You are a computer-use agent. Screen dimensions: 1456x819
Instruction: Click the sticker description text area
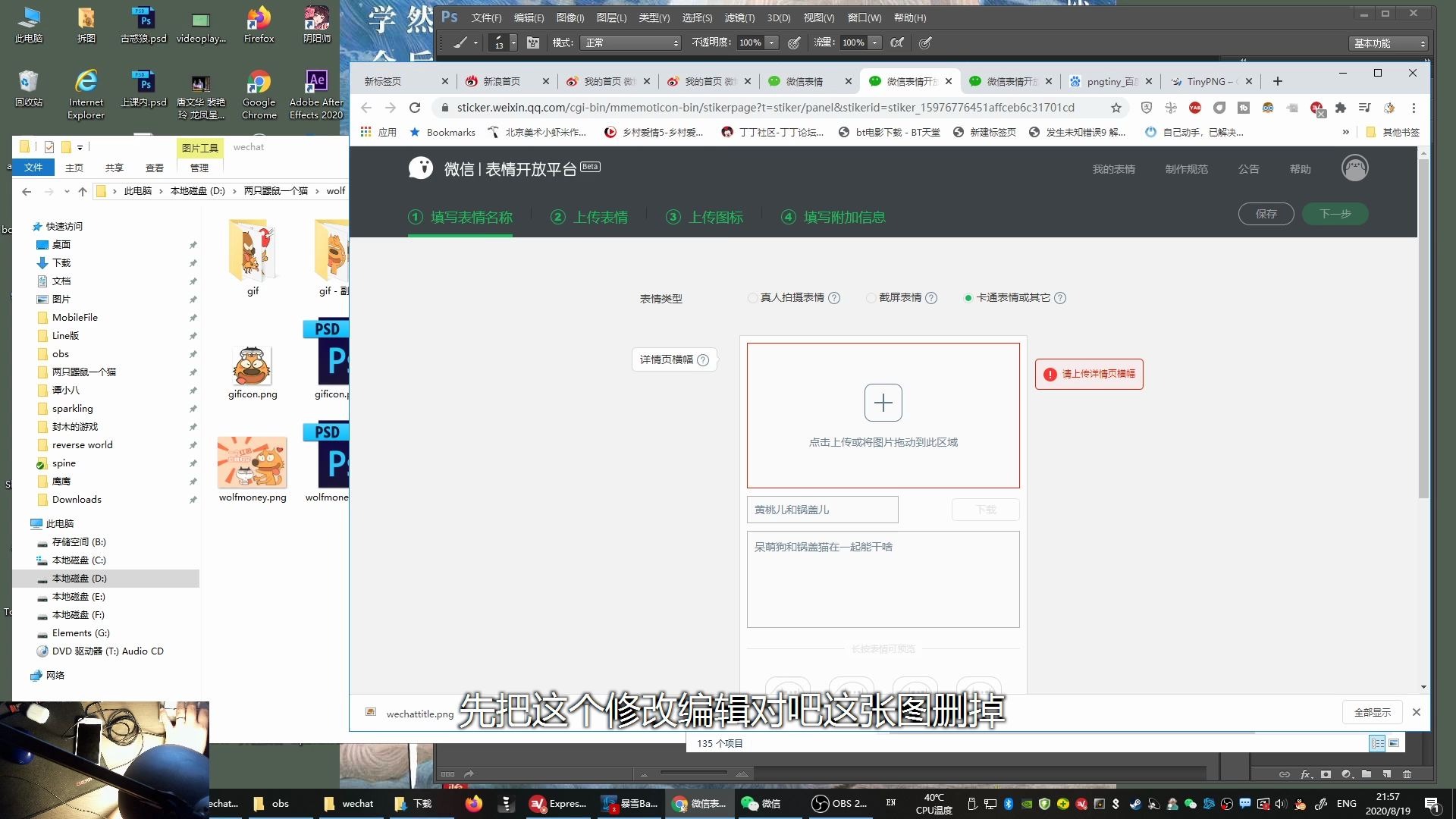pos(883,579)
